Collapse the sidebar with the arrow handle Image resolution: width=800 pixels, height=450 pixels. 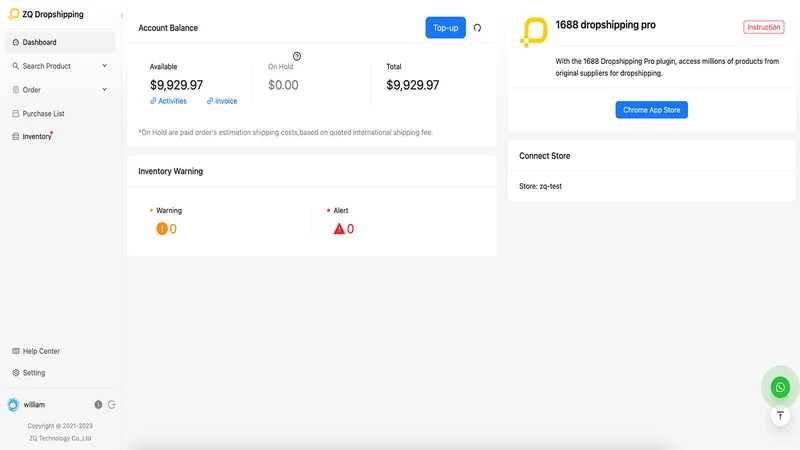[121, 16]
